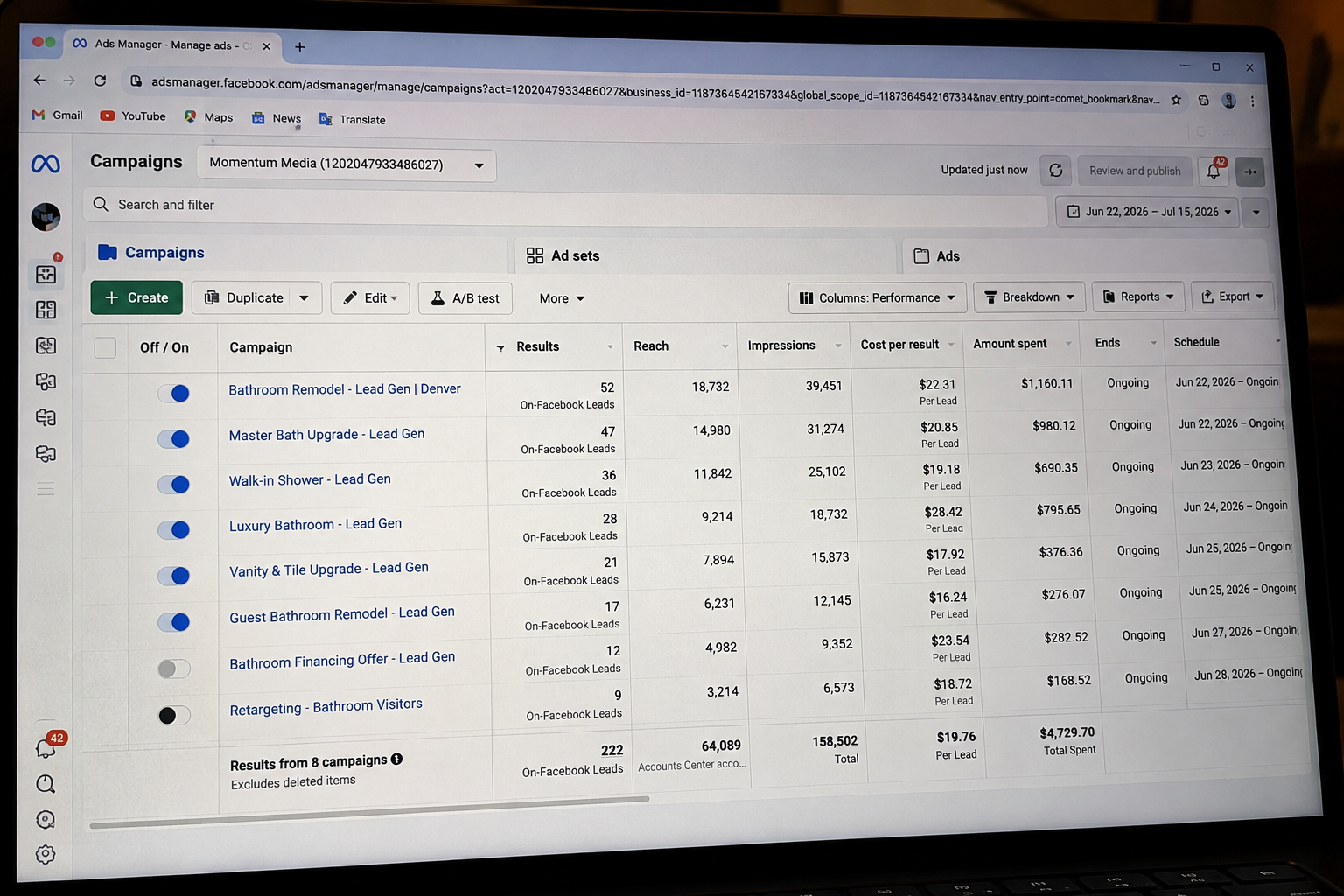The height and width of the screenshot is (896, 1344).
Task: Open Columns: Performance dropdown
Action: (878, 298)
